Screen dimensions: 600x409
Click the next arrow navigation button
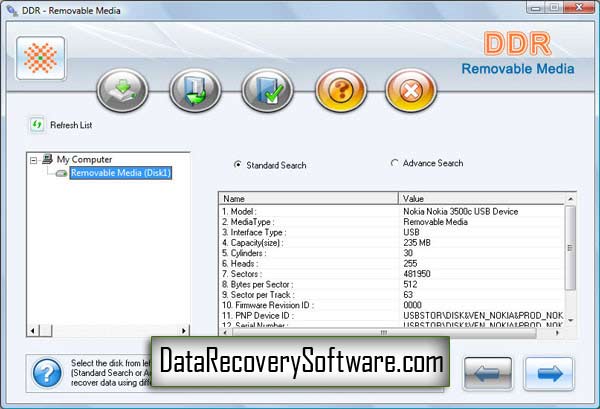click(549, 374)
